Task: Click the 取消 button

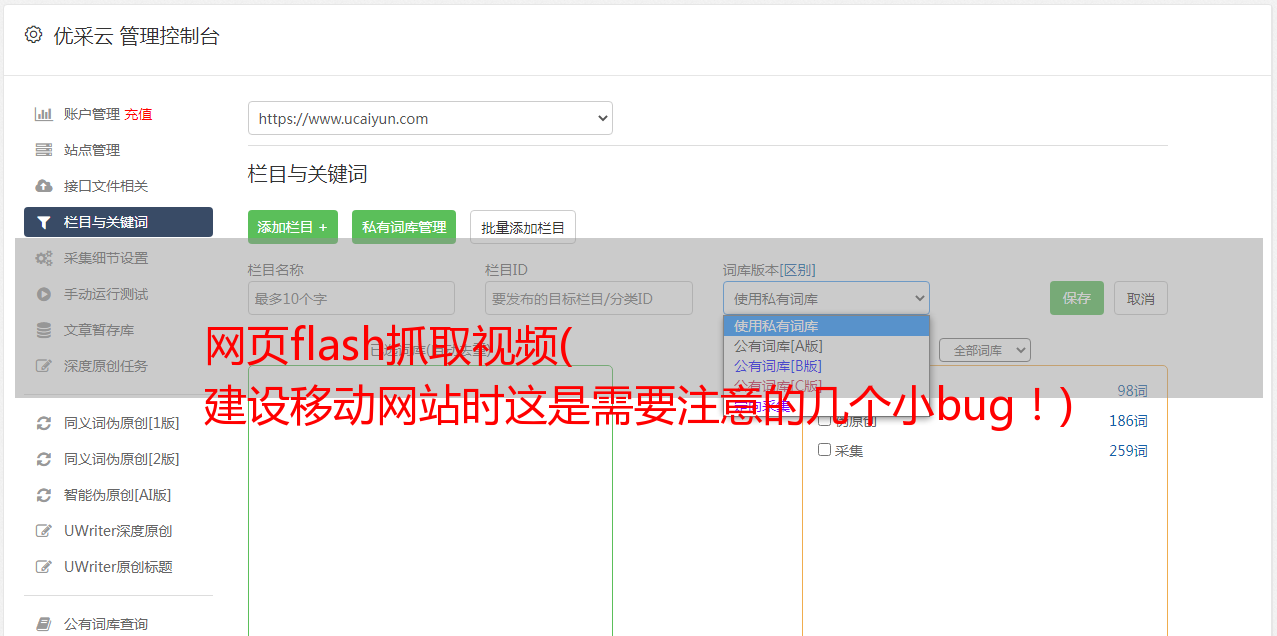Action: click(x=1141, y=298)
